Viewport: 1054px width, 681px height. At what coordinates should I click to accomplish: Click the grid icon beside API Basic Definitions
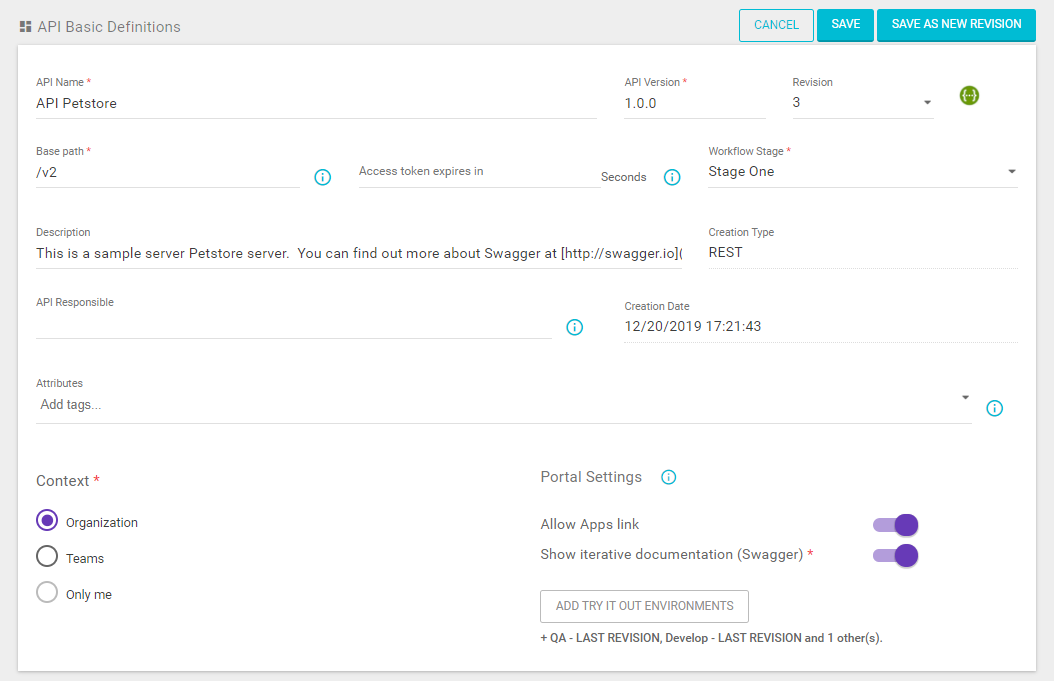click(x=25, y=27)
